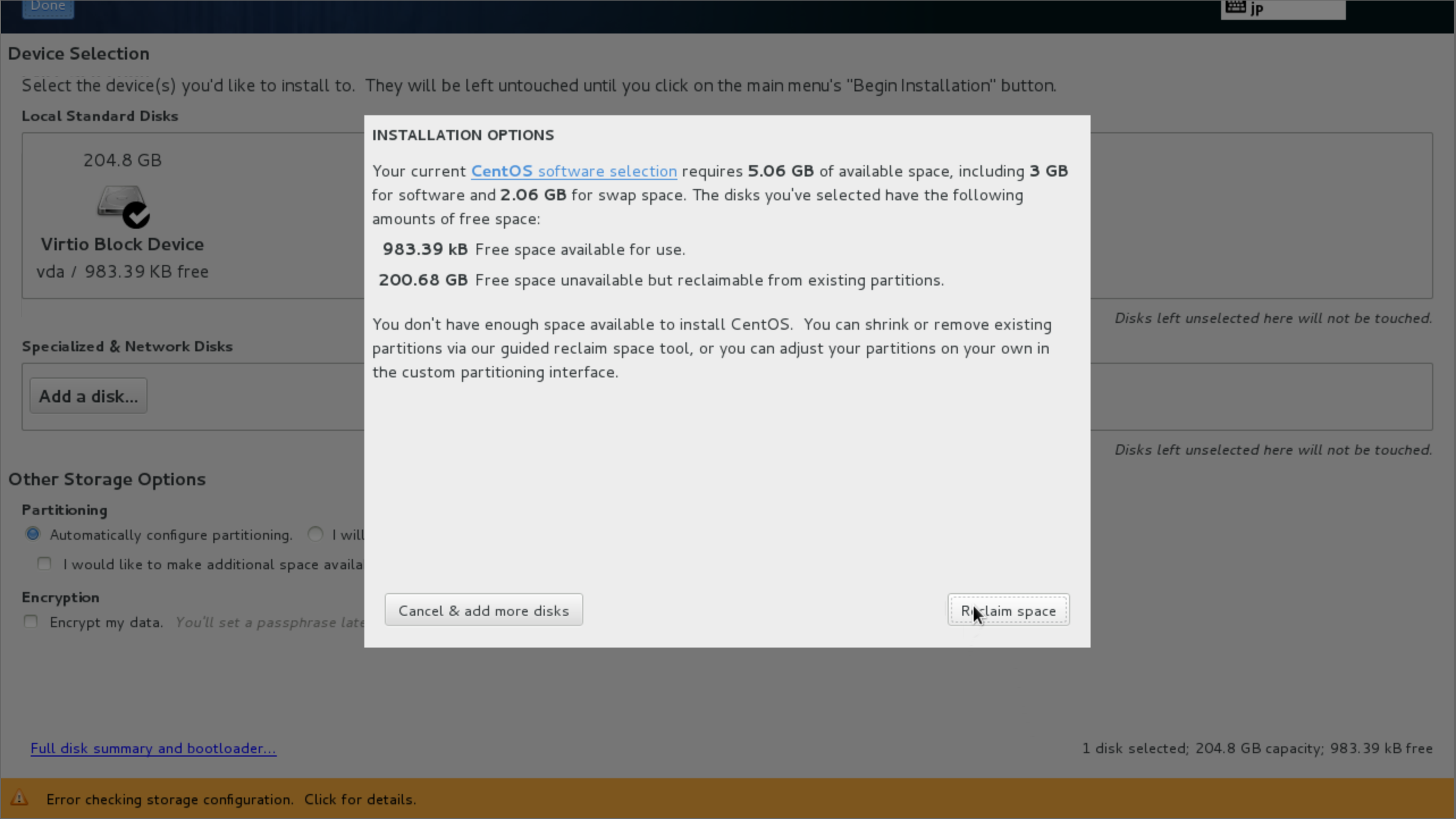The height and width of the screenshot is (819, 1456).
Task: Click the Local Standard Disks label
Action: (100, 116)
